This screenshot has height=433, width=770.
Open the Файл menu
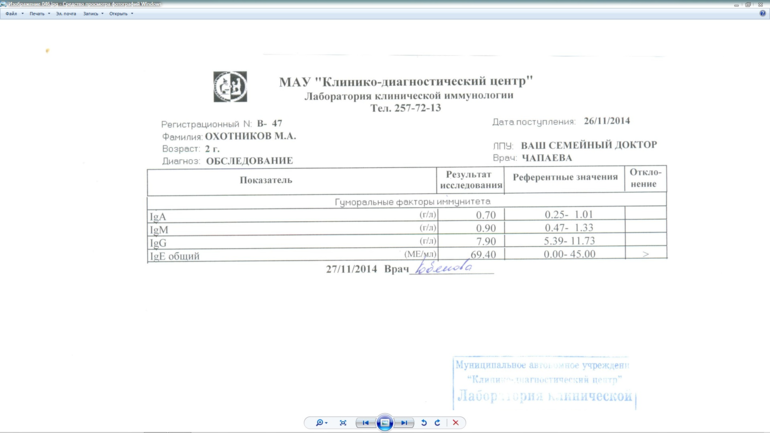click(x=13, y=14)
